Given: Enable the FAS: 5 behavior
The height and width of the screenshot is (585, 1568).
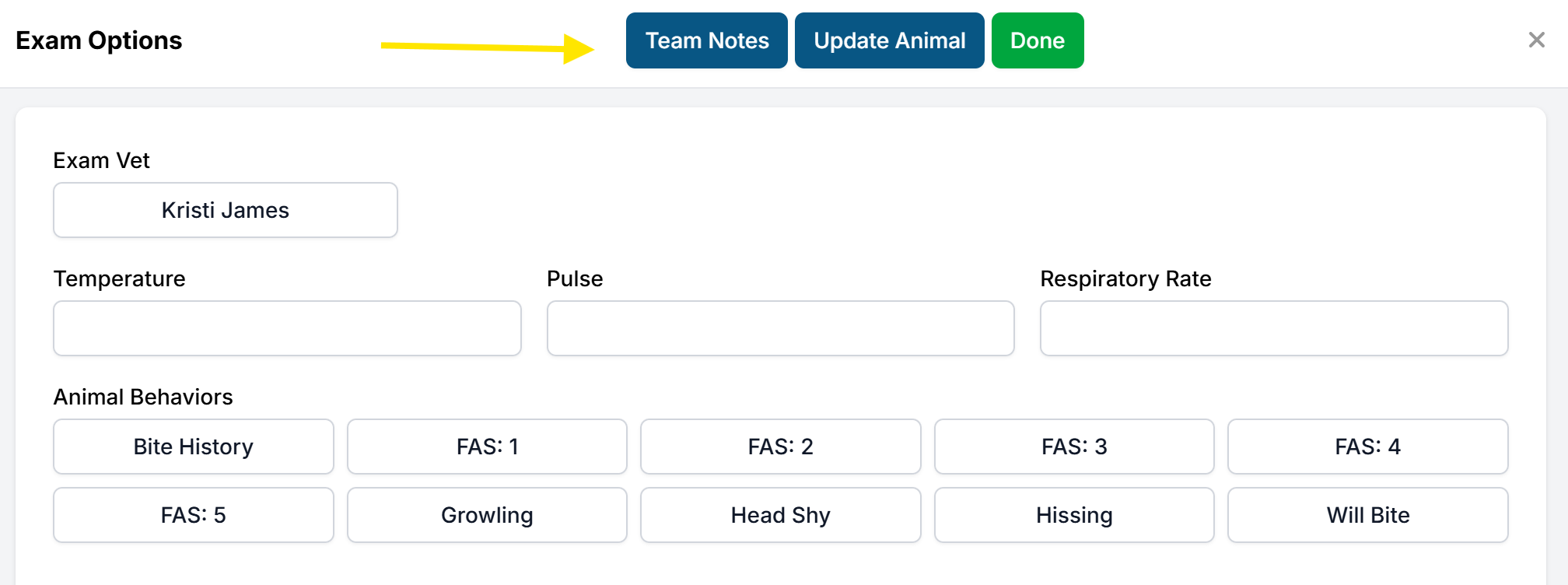Looking at the screenshot, I should (193, 515).
